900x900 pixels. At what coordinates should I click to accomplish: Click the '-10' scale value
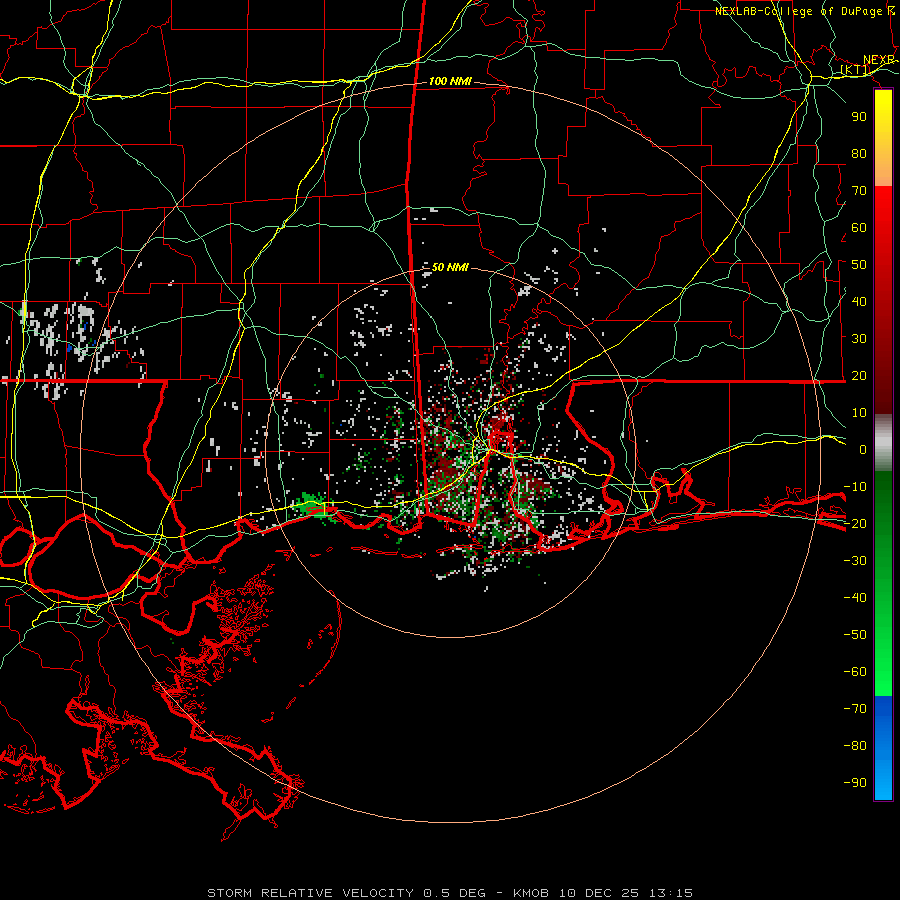pyautogui.click(x=855, y=487)
